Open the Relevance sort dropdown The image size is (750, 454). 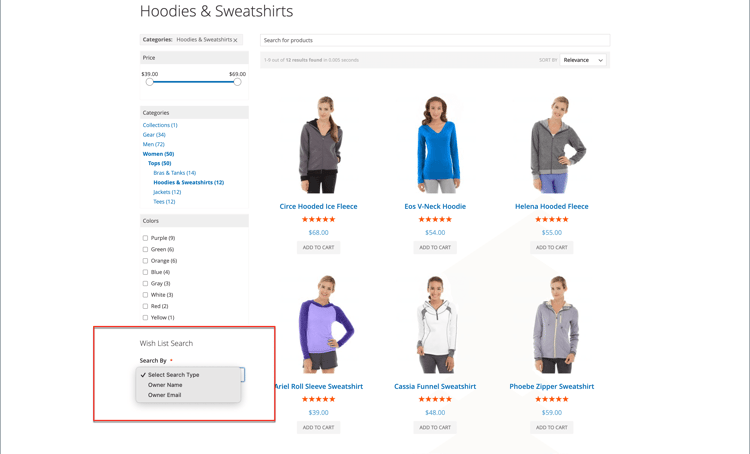(x=583, y=60)
